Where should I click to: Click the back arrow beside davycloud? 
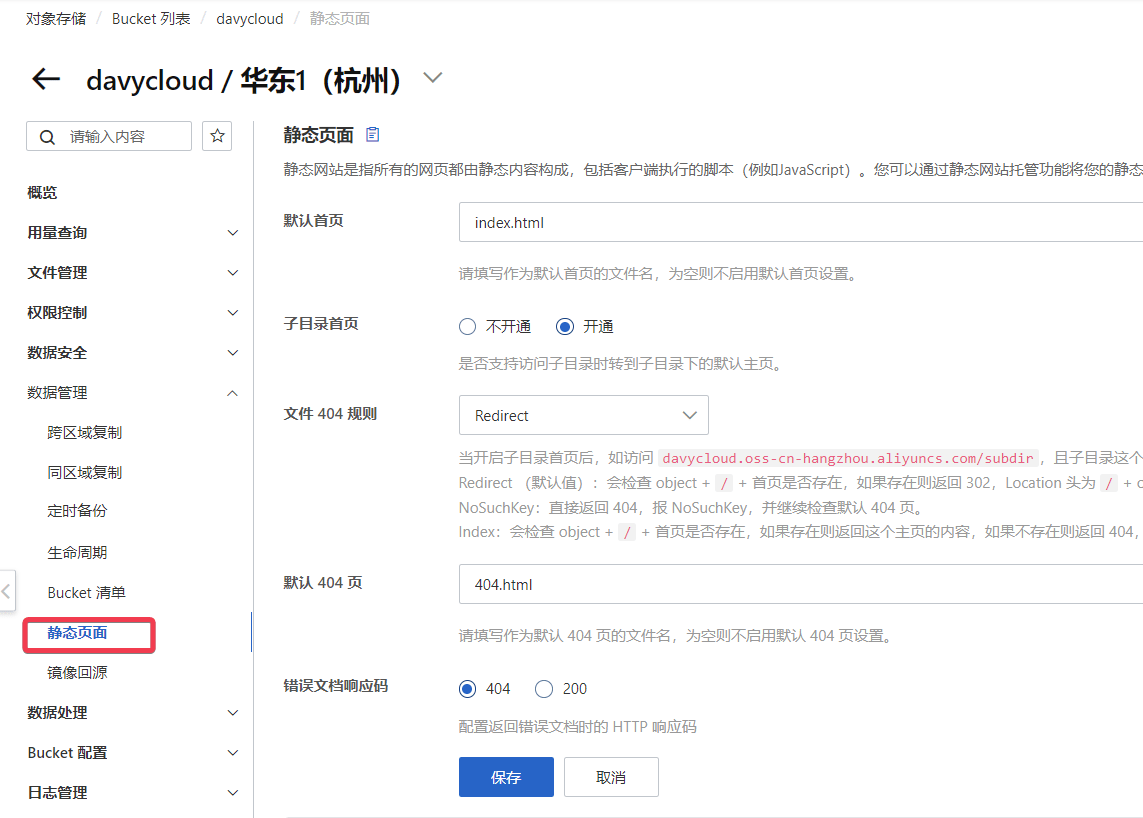[46, 80]
